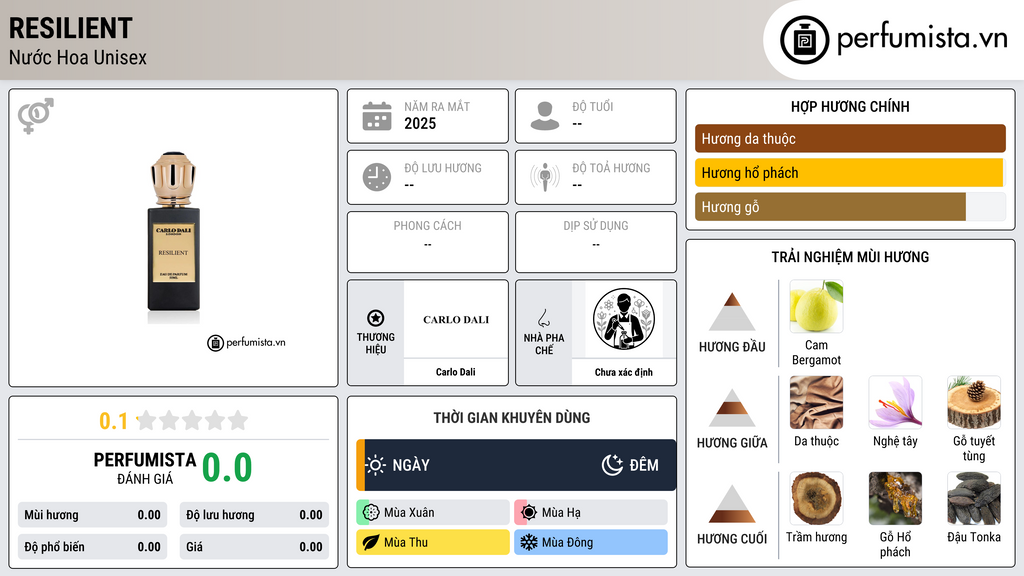This screenshot has width=1024, height=576.
Task: Click the Carlo Dali brand logo
Action: (456, 319)
